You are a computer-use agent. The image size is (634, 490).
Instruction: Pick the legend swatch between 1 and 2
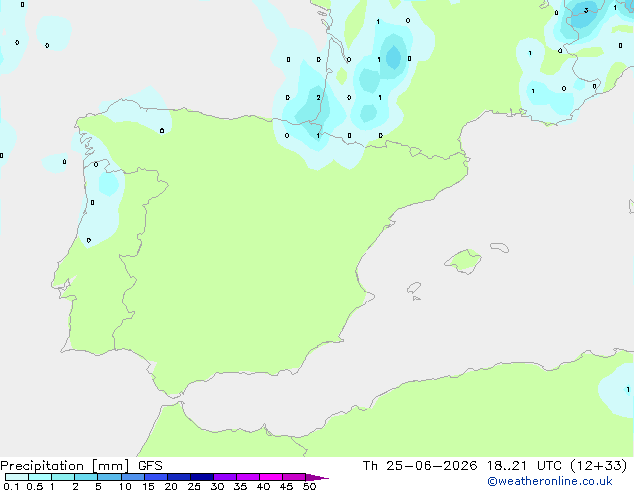tap(63, 477)
